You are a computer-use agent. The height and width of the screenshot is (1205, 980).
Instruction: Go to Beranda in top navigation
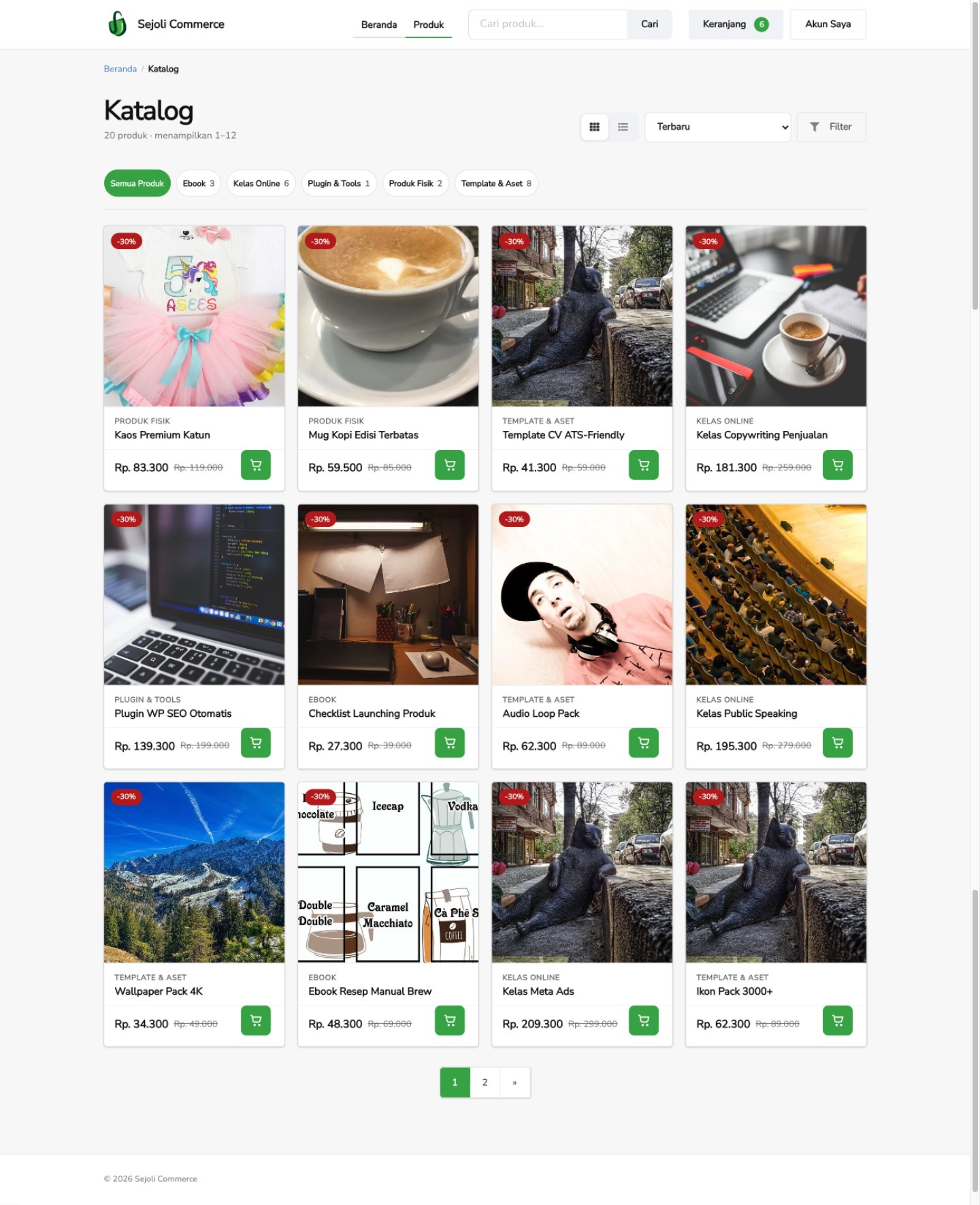click(x=379, y=25)
